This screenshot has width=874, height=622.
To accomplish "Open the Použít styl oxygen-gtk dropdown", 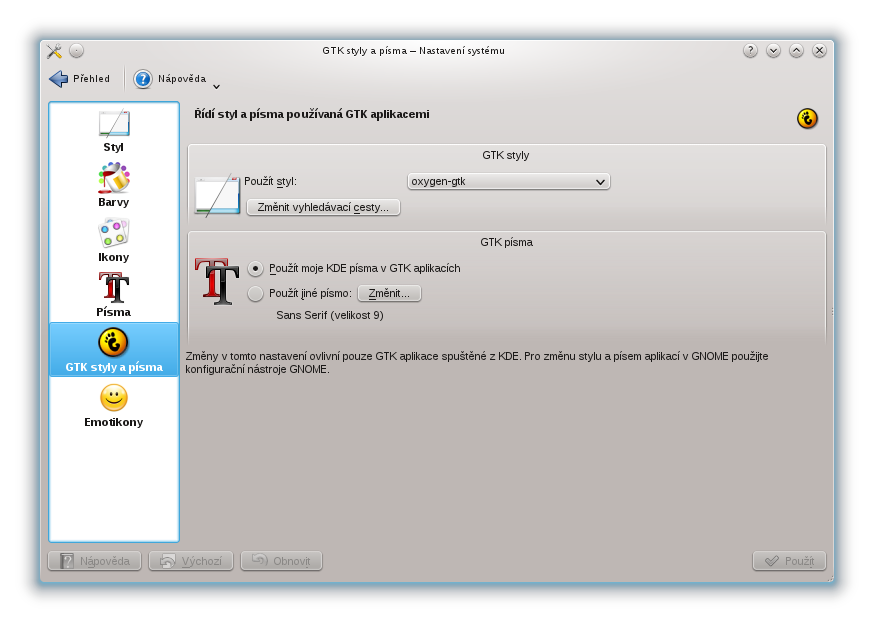I will pyautogui.click(x=508, y=182).
